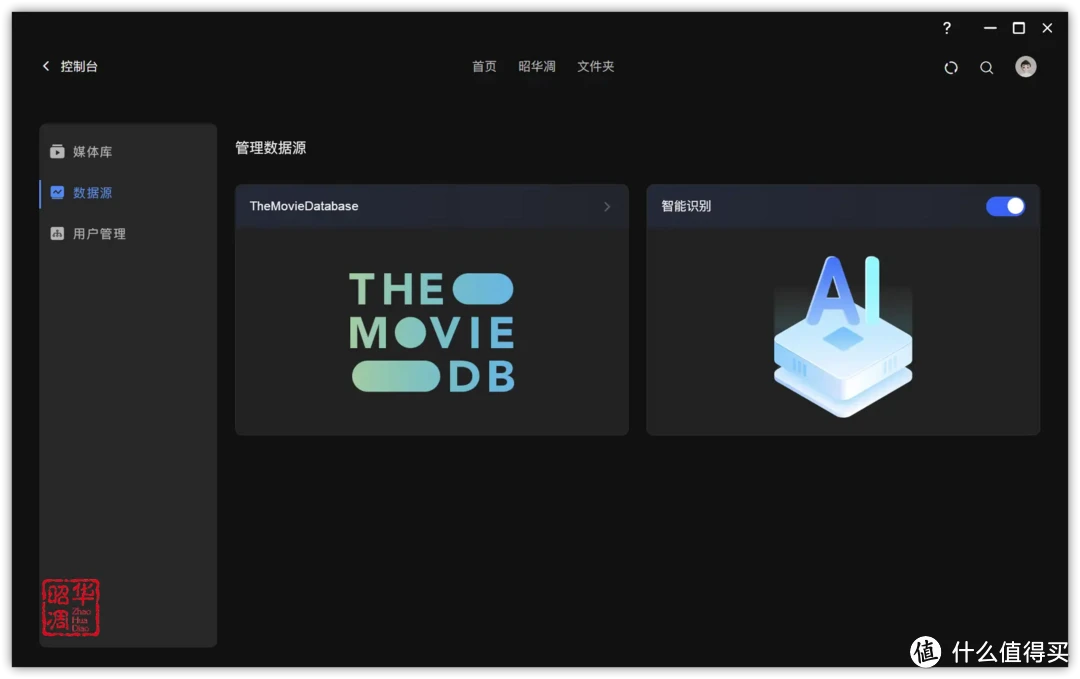Open TheMovieDatabase details with the right arrow
1080x679 pixels.
[607, 206]
